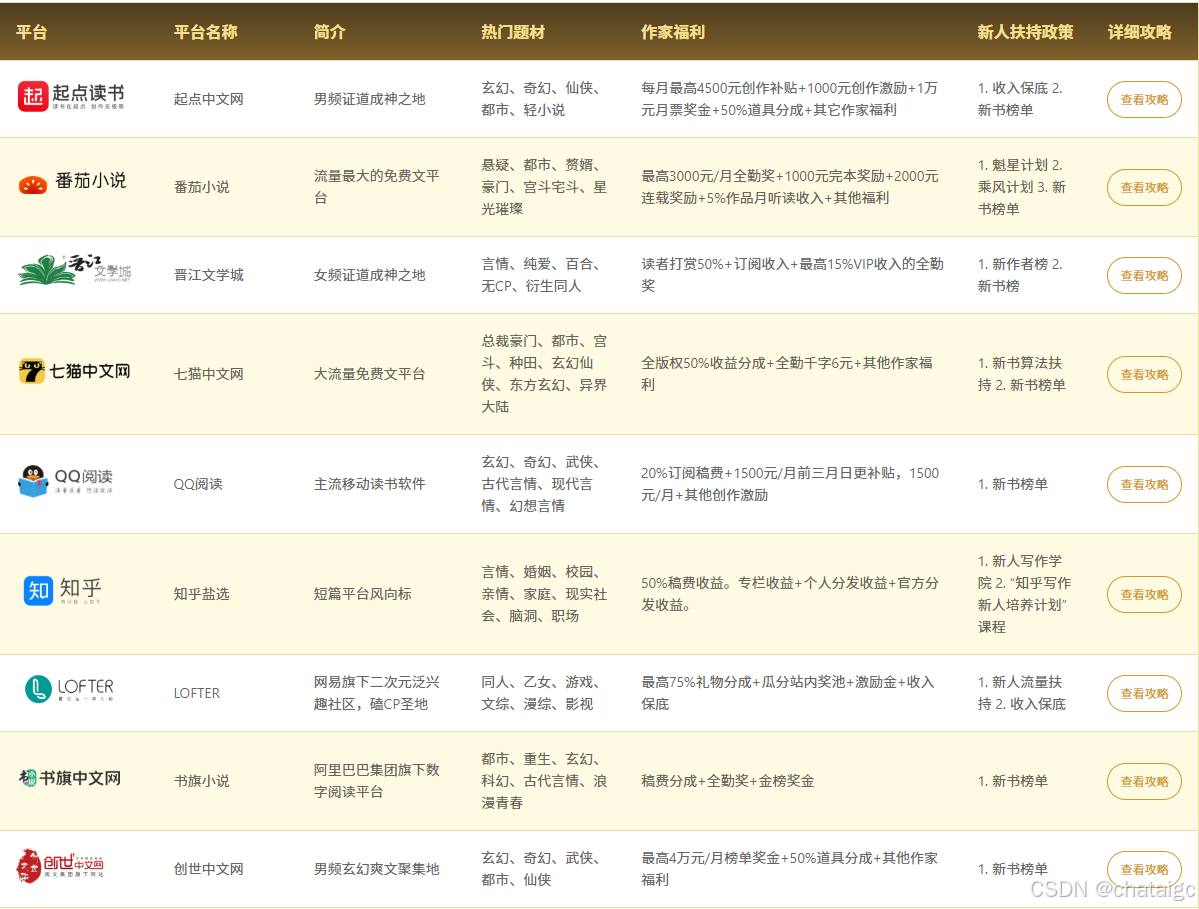Select the 书旗小说 platform name cell
Screen dimensions: 1199x909
[x=201, y=781]
